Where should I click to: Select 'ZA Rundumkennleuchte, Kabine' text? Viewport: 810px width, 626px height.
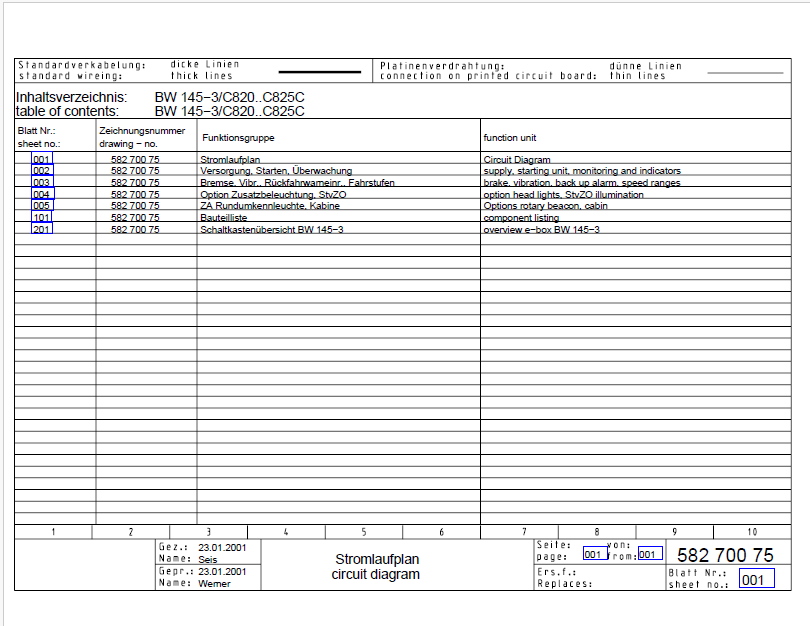[270, 206]
